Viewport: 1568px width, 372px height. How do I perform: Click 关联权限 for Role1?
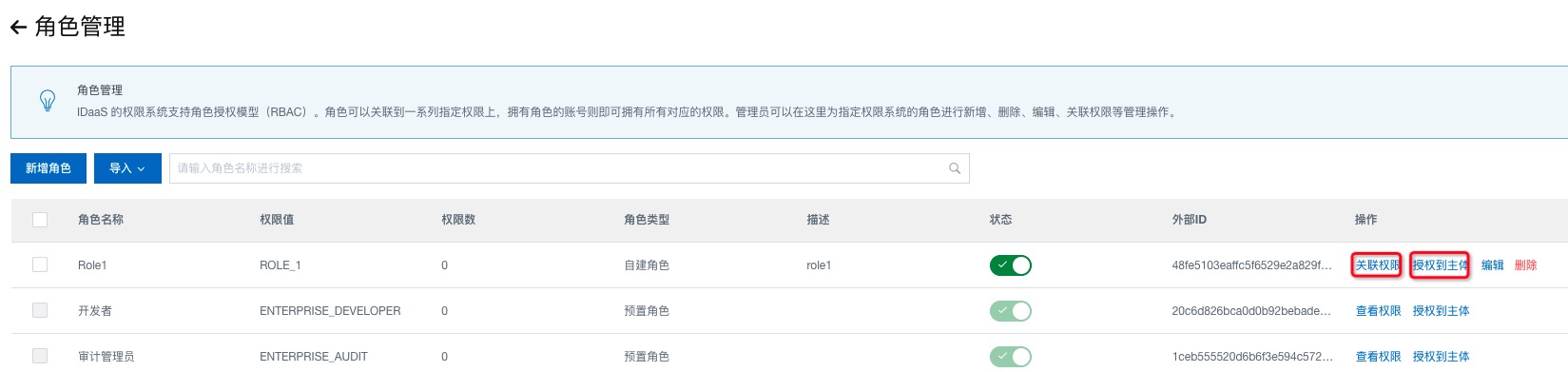tap(1377, 265)
